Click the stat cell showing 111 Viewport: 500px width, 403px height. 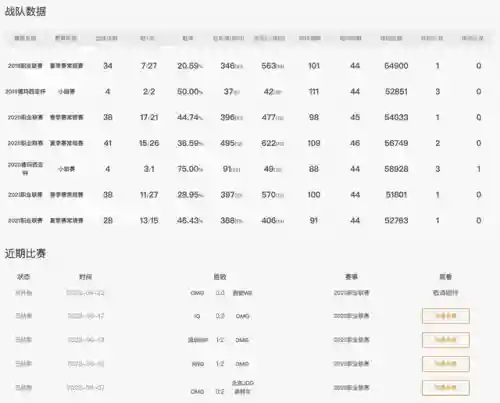[314, 91]
